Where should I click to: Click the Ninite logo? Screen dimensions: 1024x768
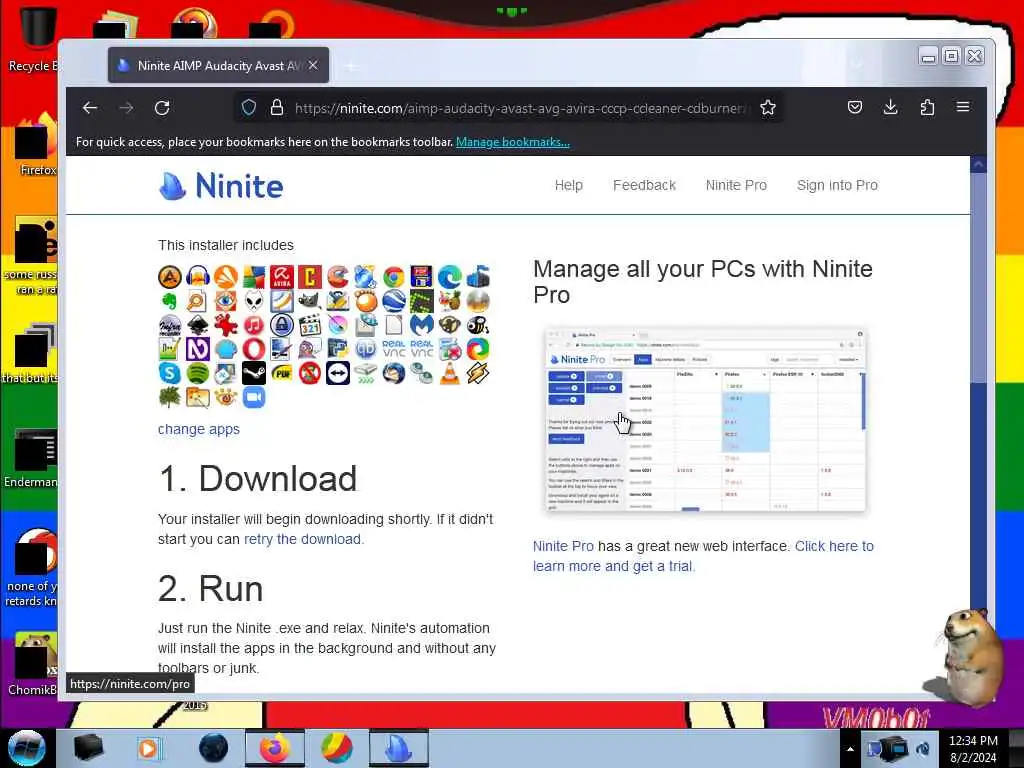(221, 186)
